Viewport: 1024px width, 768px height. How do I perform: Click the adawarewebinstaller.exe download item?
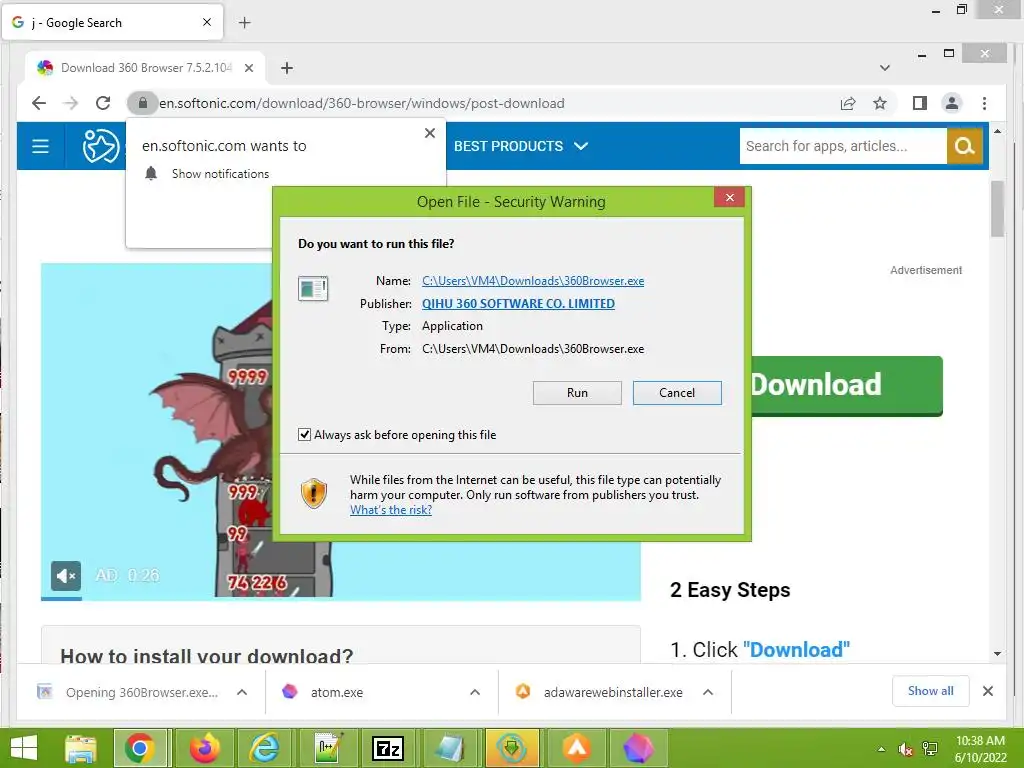point(600,692)
